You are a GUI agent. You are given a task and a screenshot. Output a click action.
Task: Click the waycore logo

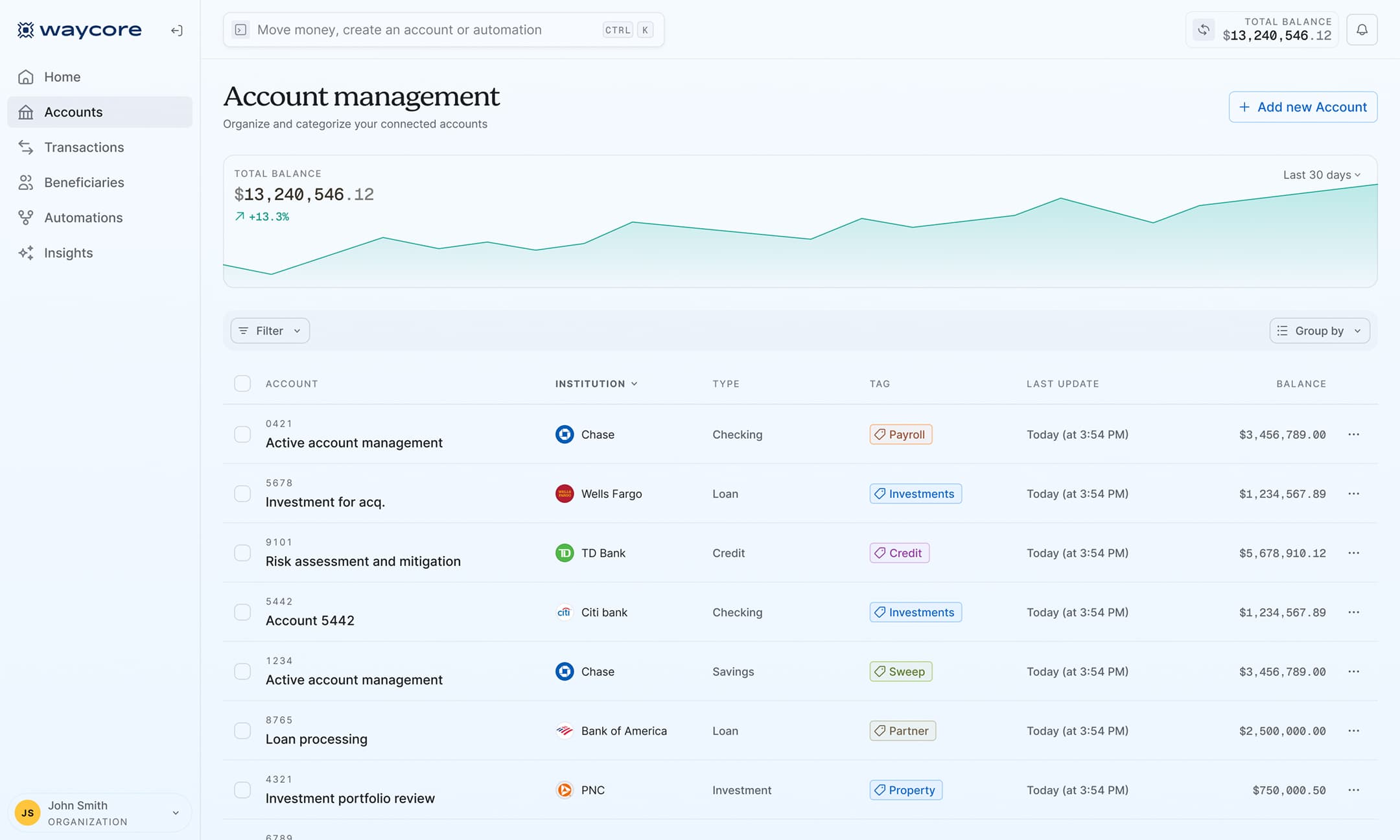click(x=78, y=29)
